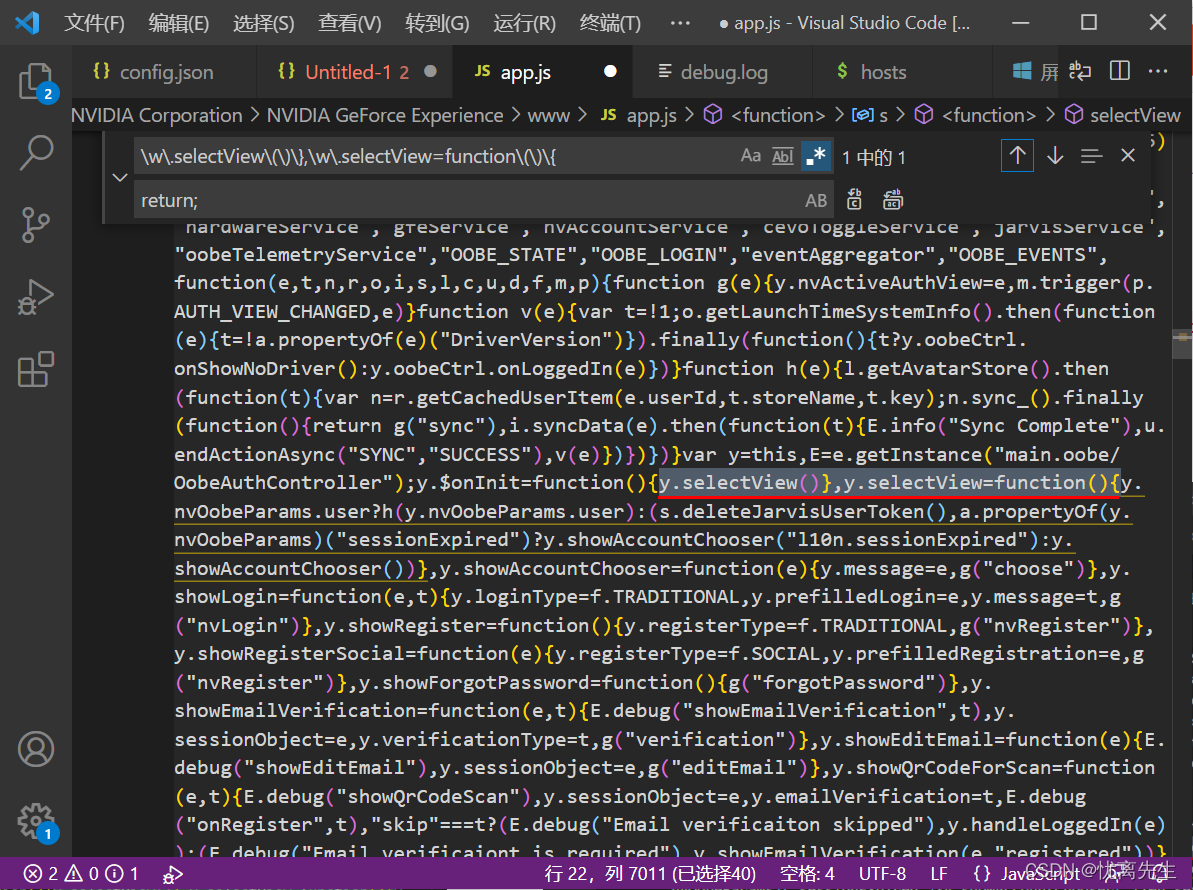Open NVIDIA Corporation breadcrumb dropdown
The height and width of the screenshot is (890, 1193).
pos(157,115)
